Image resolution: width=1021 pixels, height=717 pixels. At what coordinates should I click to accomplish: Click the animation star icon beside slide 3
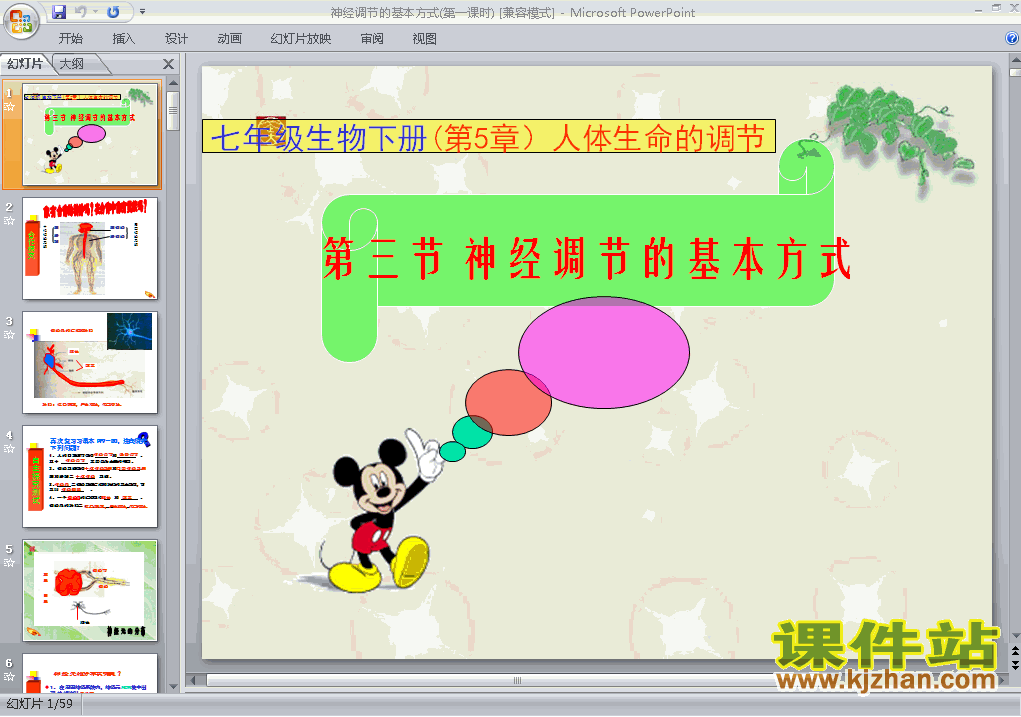click(9, 335)
